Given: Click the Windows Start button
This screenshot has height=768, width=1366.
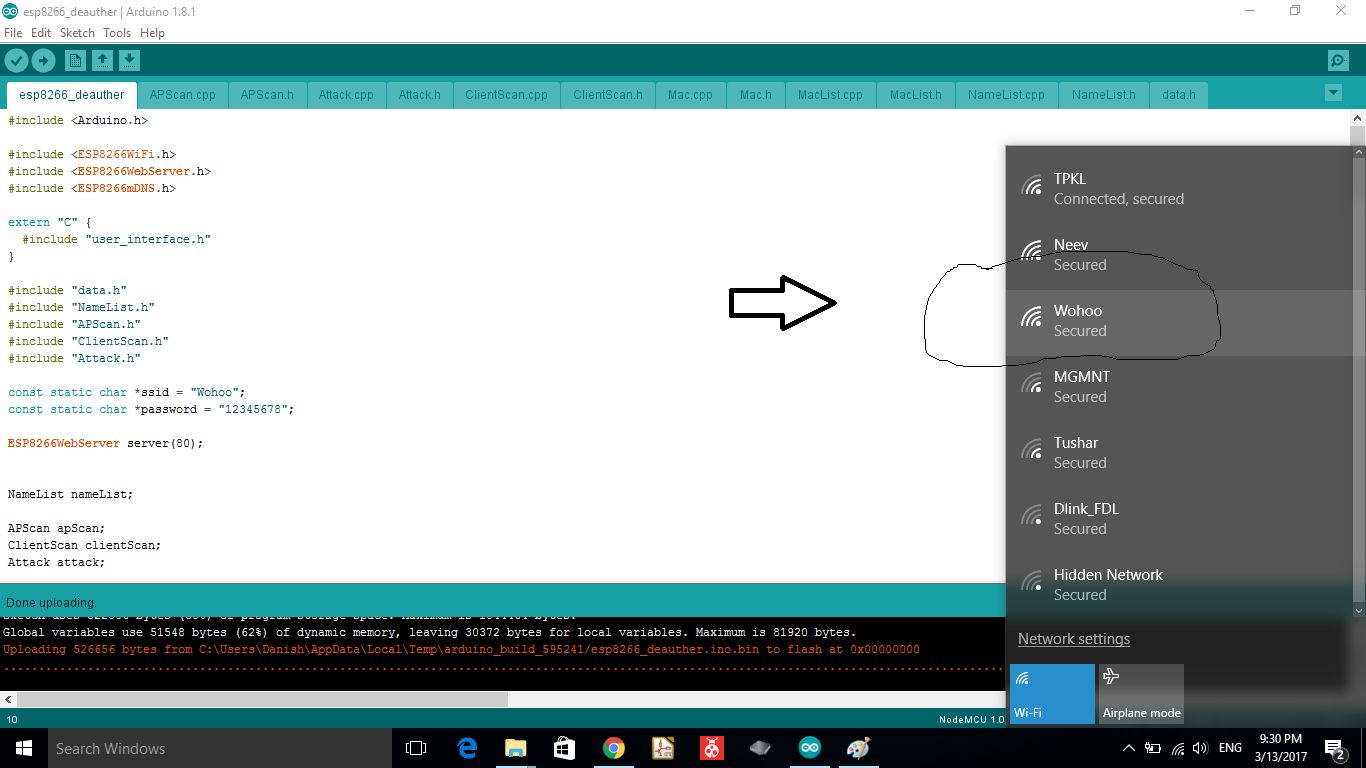Looking at the screenshot, I should pos(23,748).
